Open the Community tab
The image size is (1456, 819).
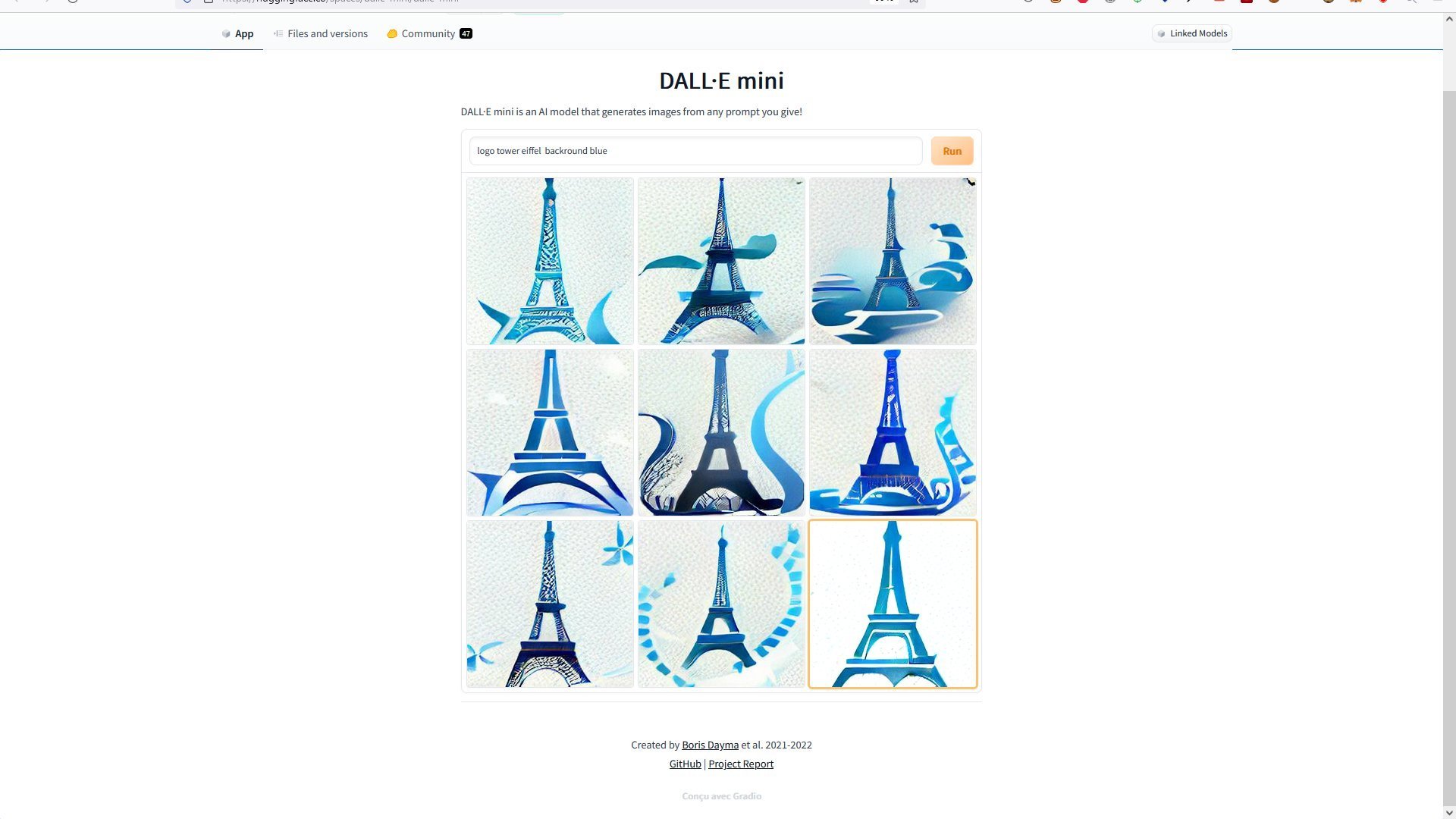tap(429, 33)
